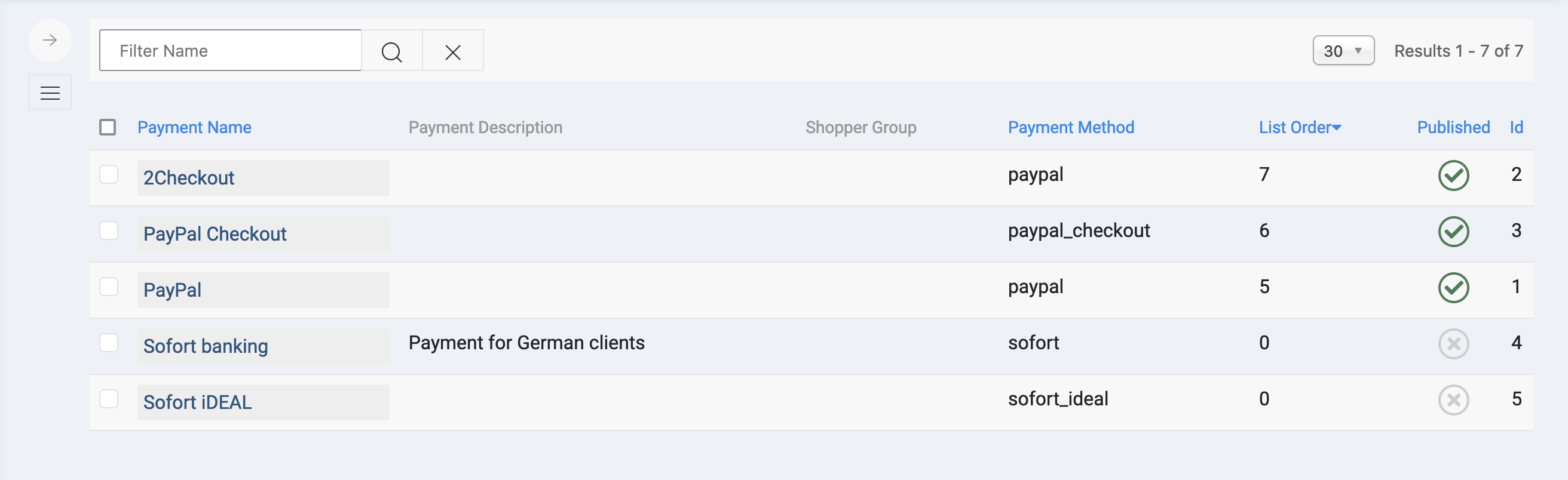The height and width of the screenshot is (480, 1568).
Task: Focus the Filter Name input field
Action: click(230, 51)
